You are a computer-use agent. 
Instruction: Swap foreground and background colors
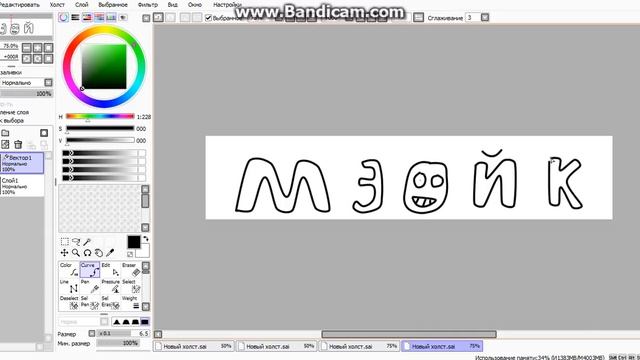[146, 239]
